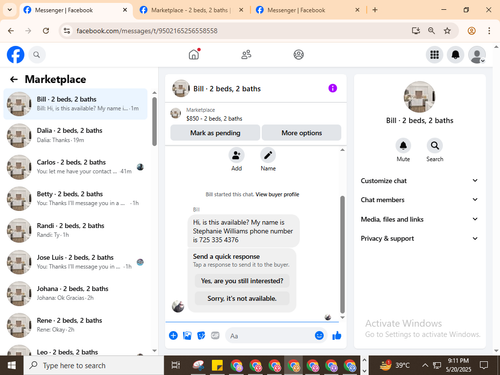Click the message thread vertical scrollbar
Screen dimensions: 500x375
342,254
